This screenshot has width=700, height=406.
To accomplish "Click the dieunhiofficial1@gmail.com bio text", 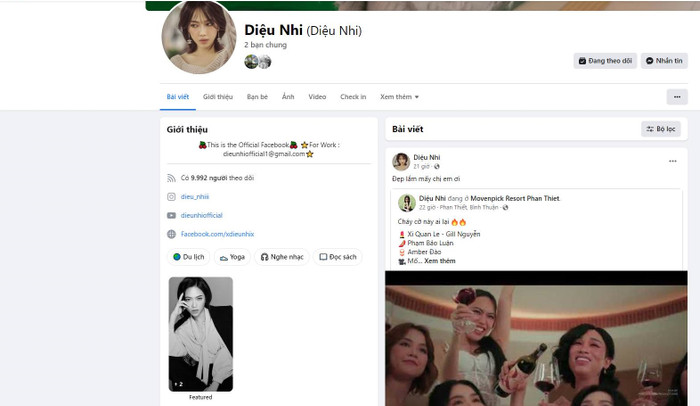I will 264,154.
